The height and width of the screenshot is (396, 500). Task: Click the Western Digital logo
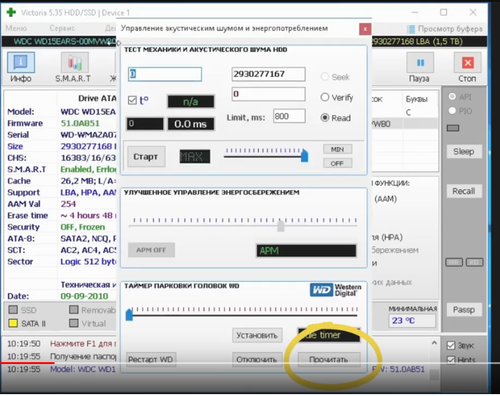point(336,290)
